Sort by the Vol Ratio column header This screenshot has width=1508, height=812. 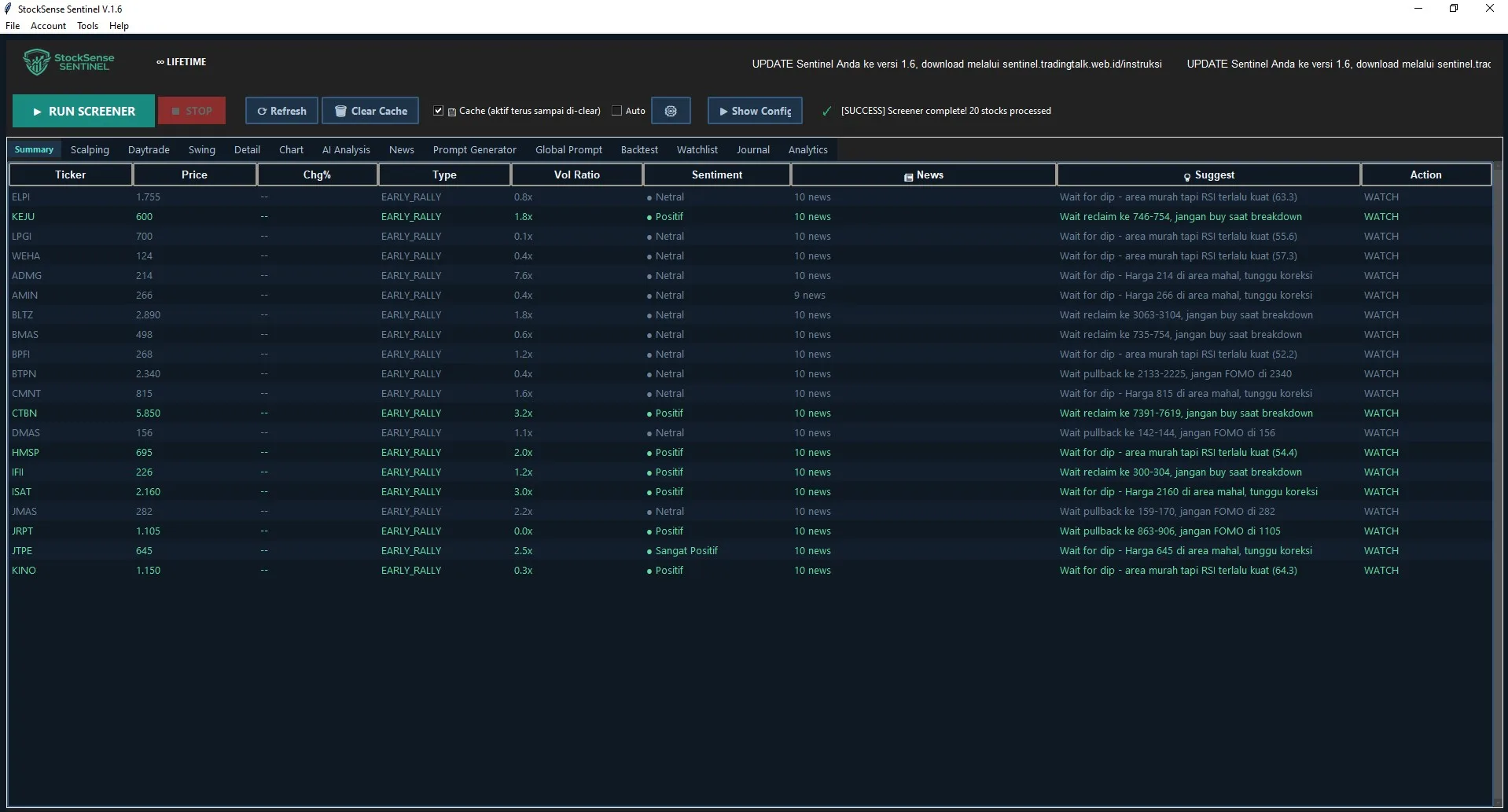pos(576,175)
